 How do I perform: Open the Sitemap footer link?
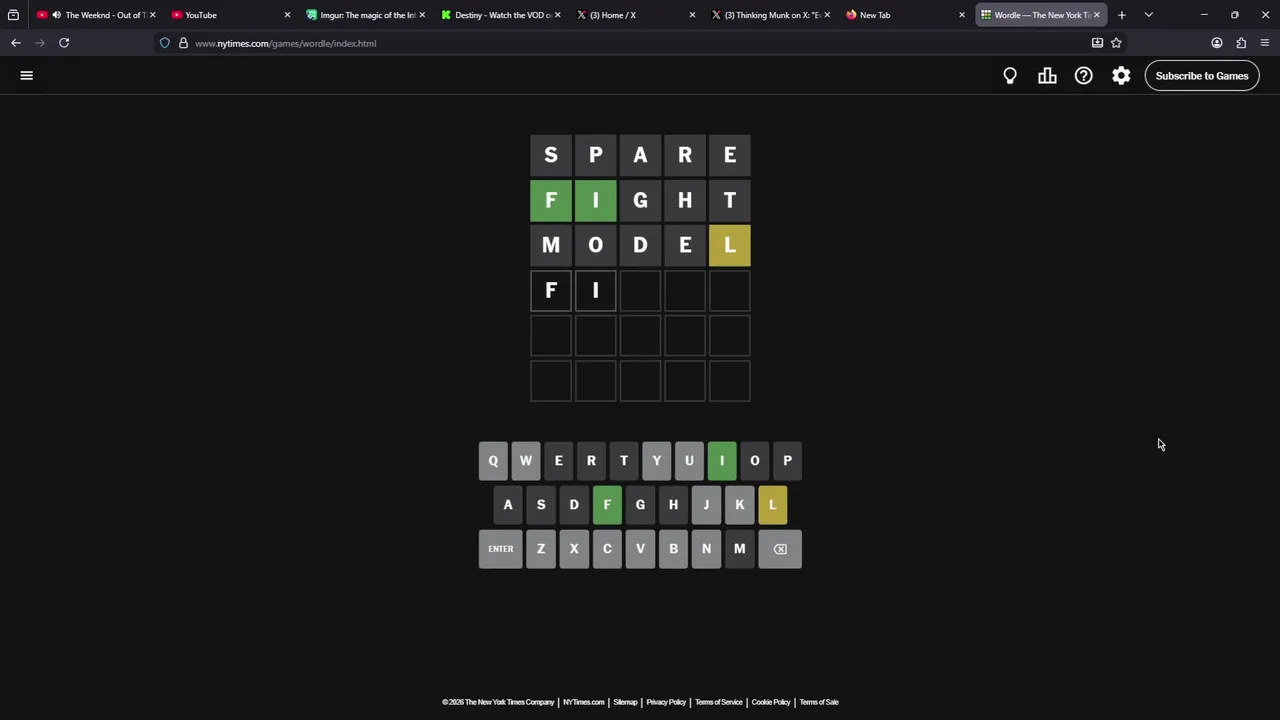pyautogui.click(x=625, y=702)
